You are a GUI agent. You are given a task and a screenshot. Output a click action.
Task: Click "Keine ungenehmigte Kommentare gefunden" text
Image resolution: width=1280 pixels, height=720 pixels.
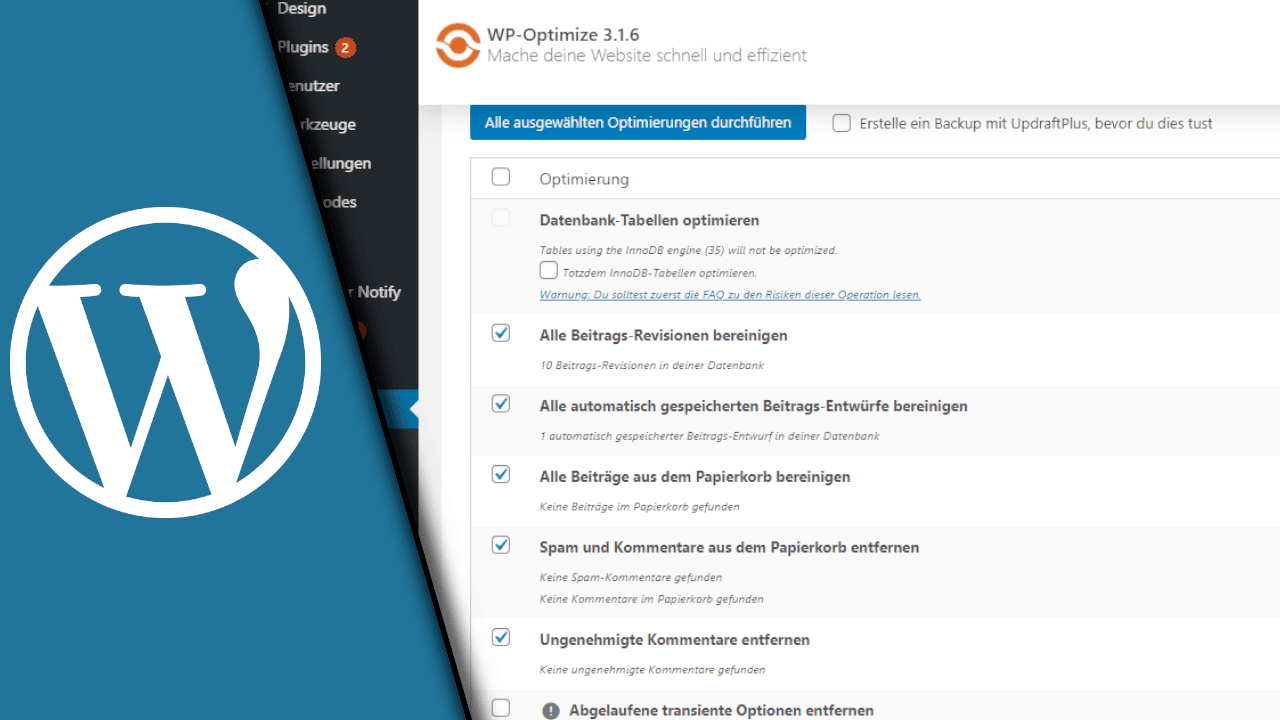[x=652, y=669]
